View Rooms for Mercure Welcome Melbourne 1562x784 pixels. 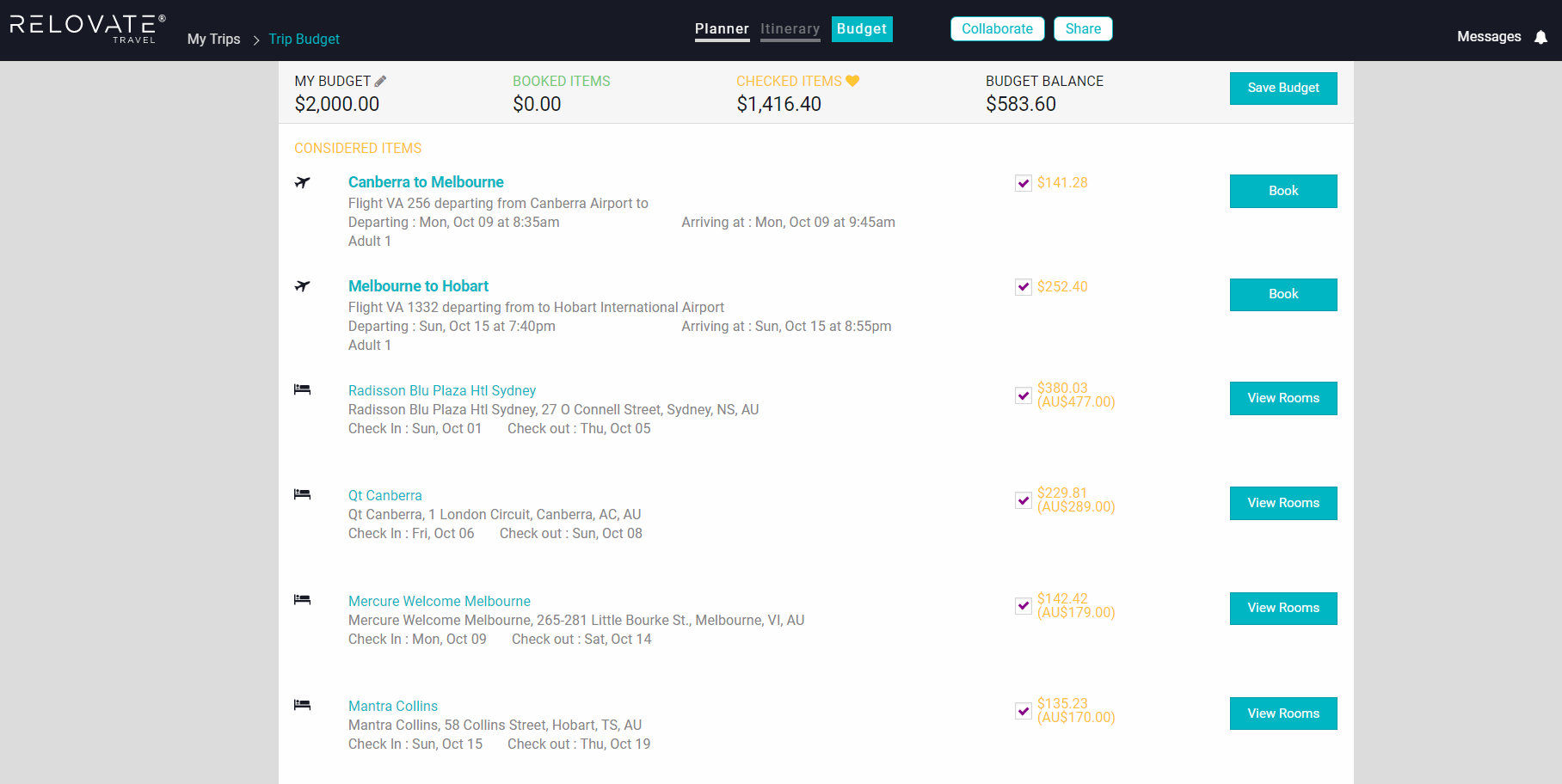click(1283, 609)
